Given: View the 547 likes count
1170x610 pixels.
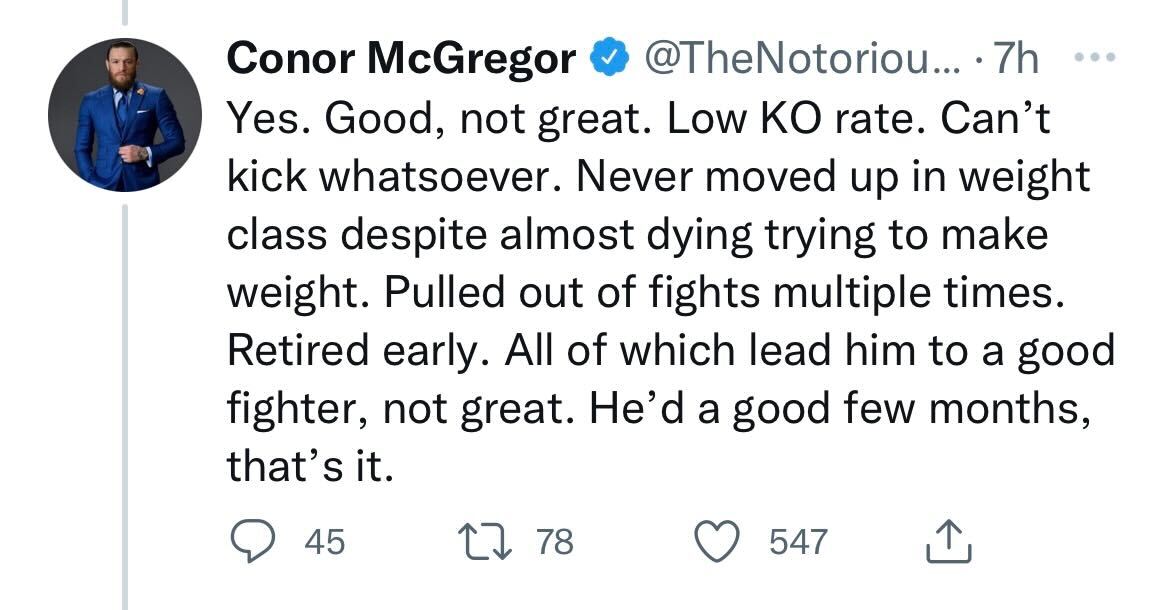Looking at the screenshot, I should tap(798, 541).
